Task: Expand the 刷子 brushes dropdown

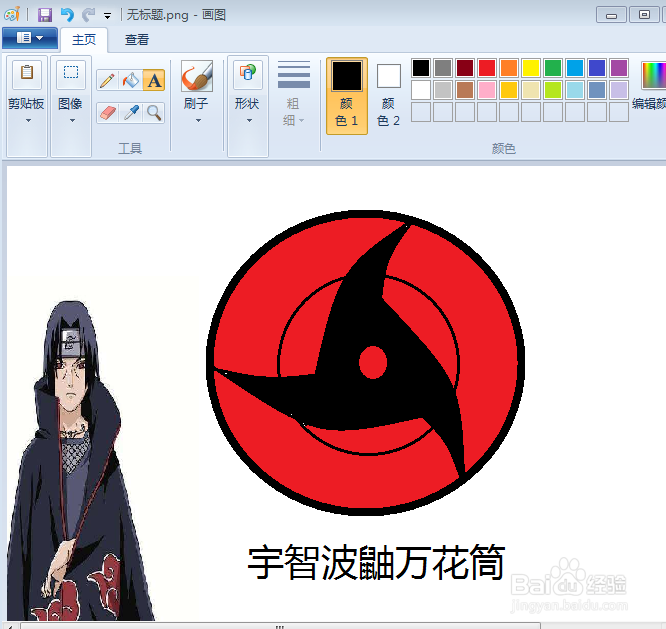Action: click(198, 121)
